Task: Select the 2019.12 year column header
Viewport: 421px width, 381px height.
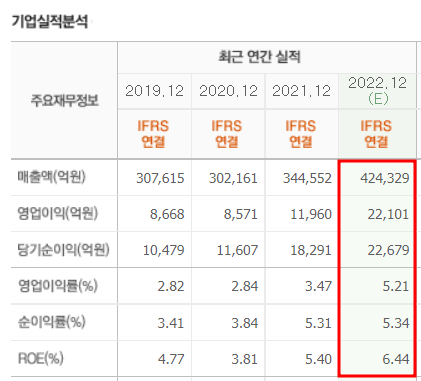Action: (154, 91)
